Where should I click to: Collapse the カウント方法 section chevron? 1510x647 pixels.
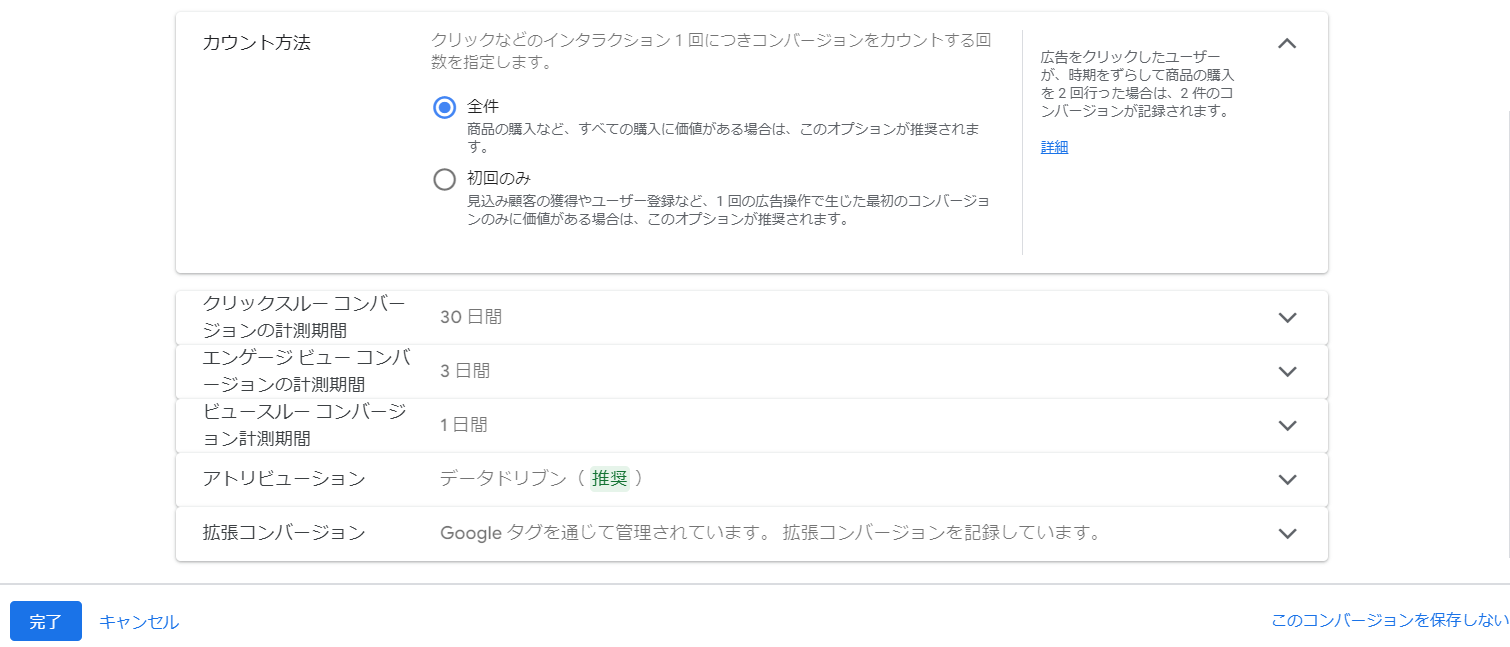click(1287, 43)
